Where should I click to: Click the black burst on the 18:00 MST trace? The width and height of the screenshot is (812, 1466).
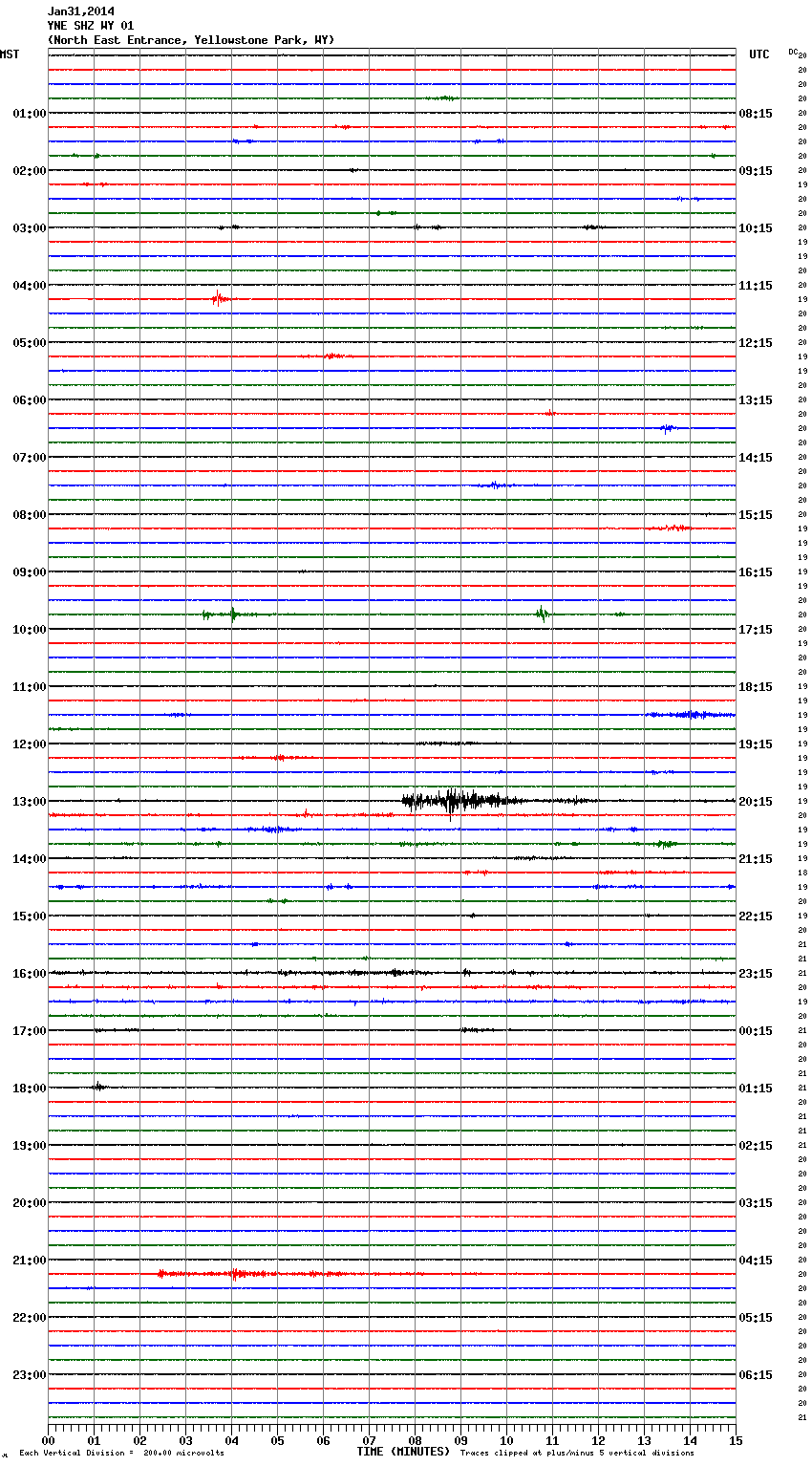tap(99, 1087)
